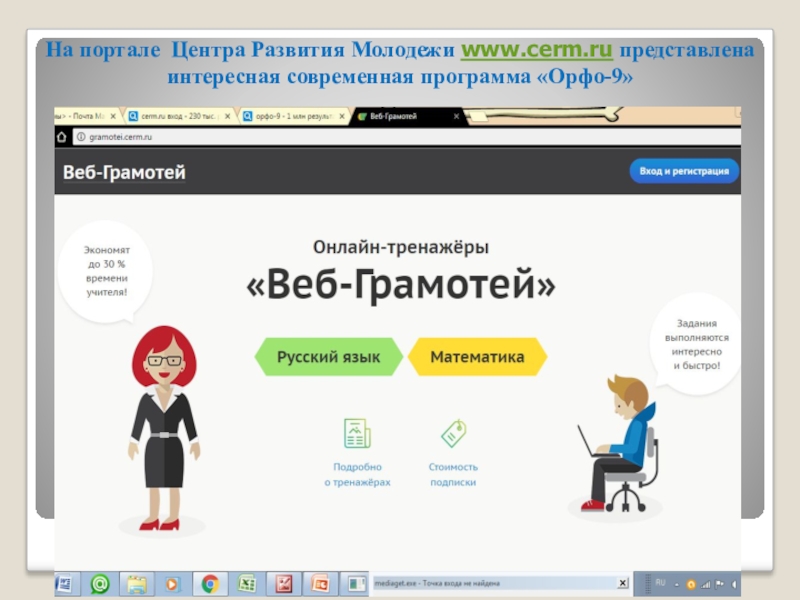The image size is (800, 600).
Task: Click the red-haired teacher illustration
Action: (163, 428)
